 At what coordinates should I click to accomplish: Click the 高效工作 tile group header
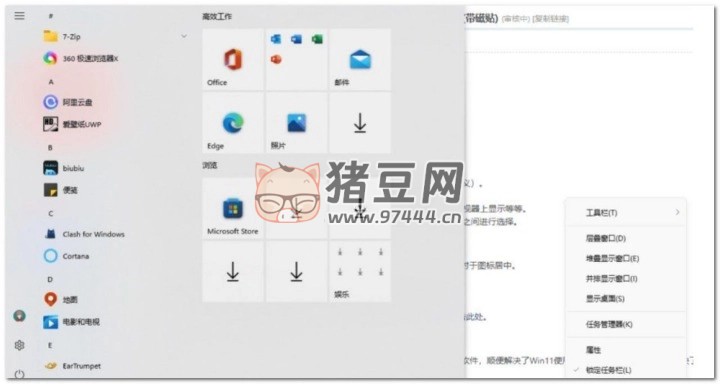click(217, 17)
